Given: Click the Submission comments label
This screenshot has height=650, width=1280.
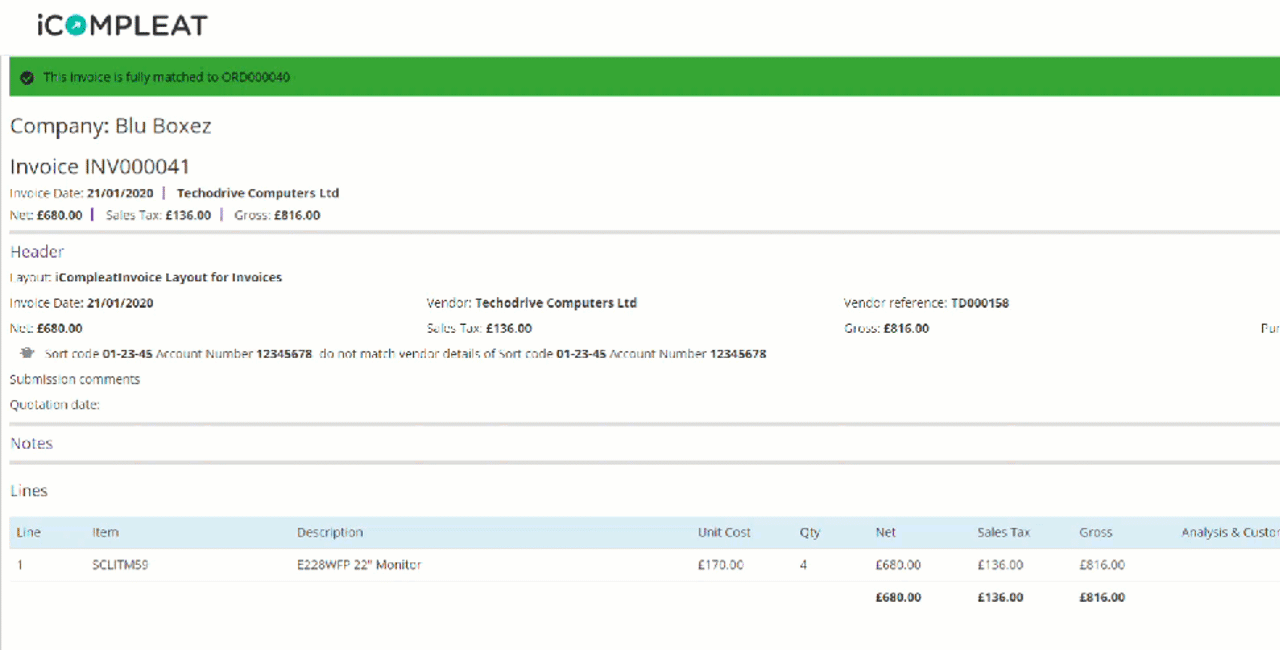Looking at the screenshot, I should (x=75, y=379).
